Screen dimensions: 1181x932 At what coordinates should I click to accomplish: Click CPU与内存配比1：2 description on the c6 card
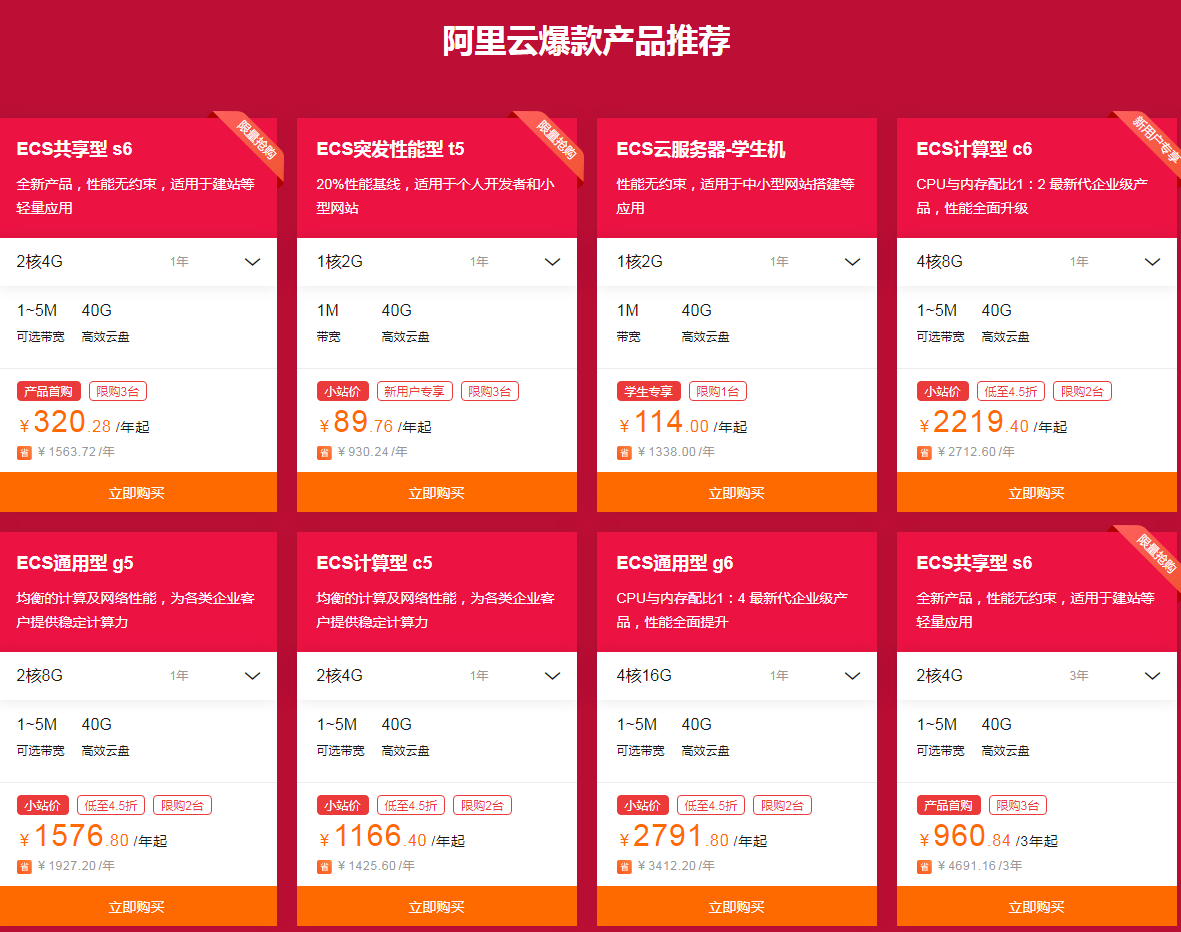tap(1032, 196)
